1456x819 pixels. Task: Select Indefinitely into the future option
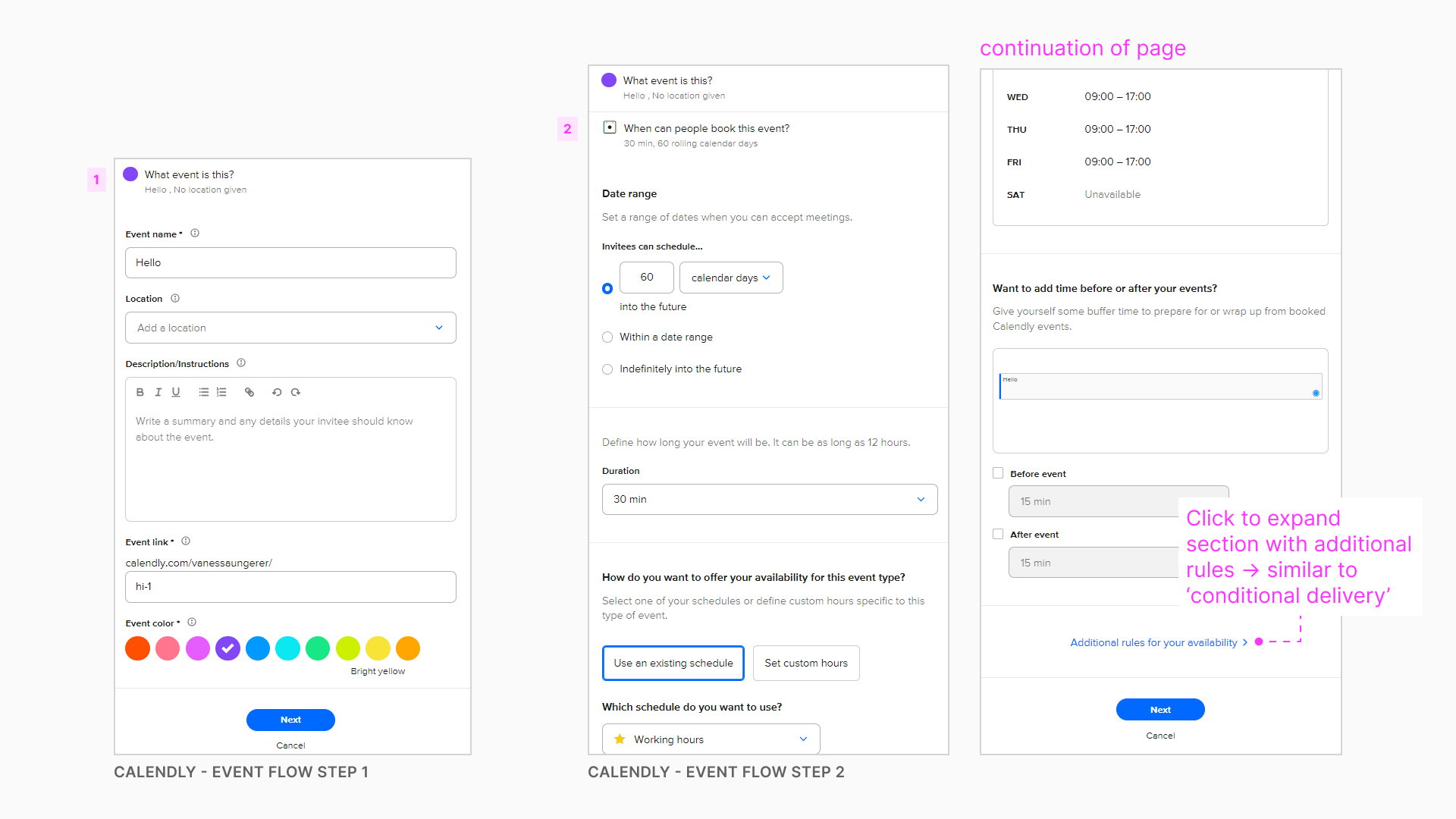607,369
